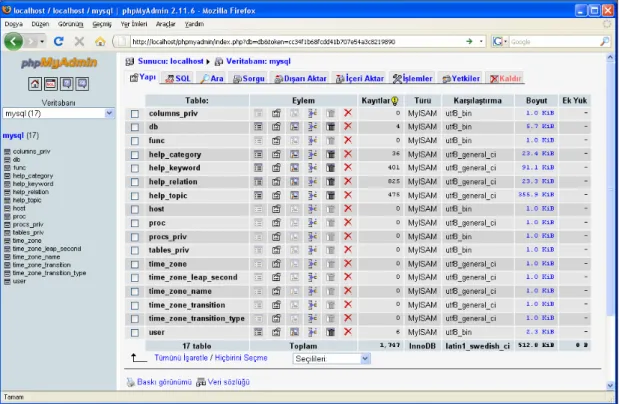Open the Seçilleri actions dropdown
The width and height of the screenshot is (619, 404).
coord(331,359)
